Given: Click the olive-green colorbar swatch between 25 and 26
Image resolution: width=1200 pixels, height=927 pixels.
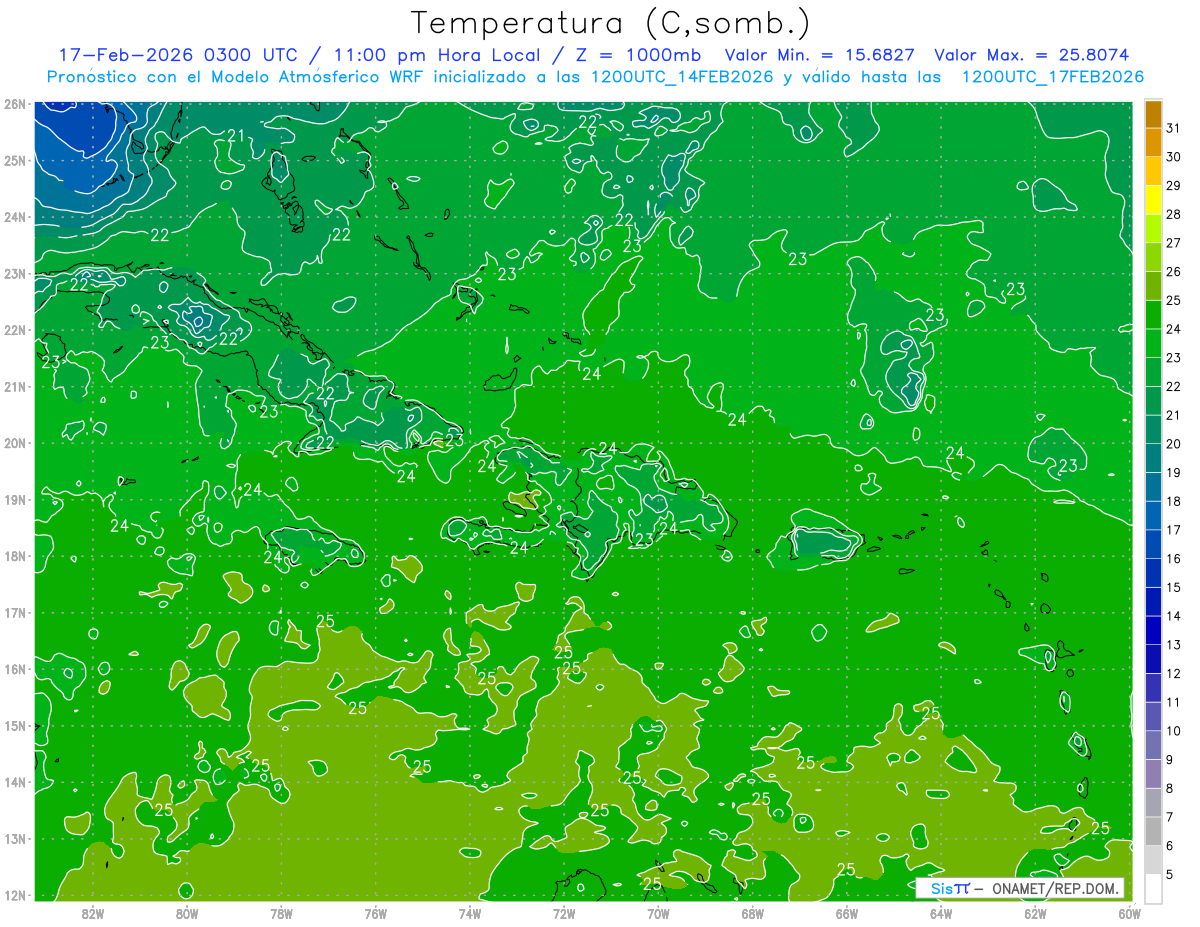Looking at the screenshot, I should (x=1153, y=285).
